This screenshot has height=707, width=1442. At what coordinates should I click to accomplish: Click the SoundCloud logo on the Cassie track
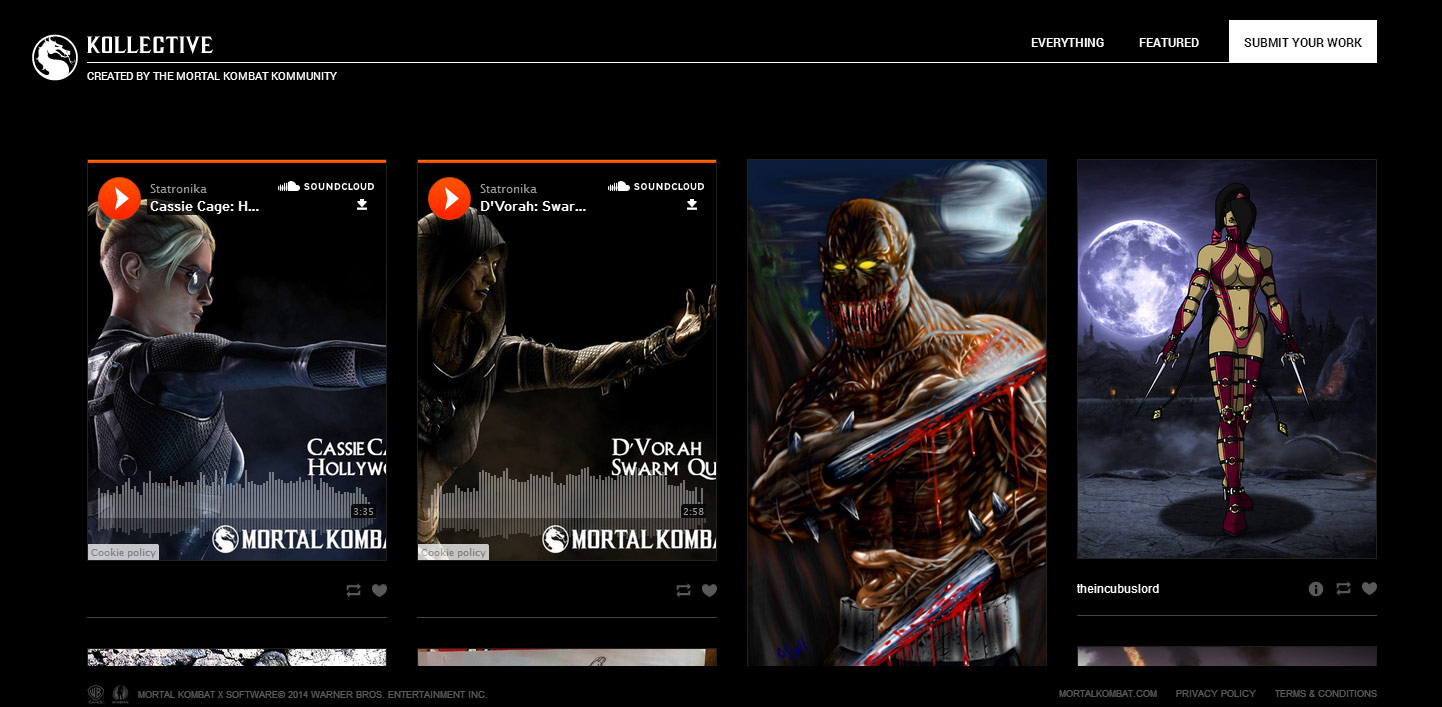[327, 186]
